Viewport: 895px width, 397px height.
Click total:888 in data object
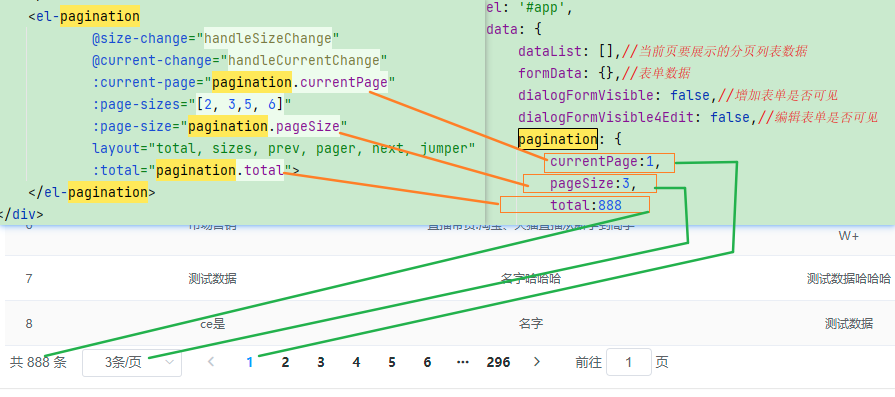pyautogui.click(x=586, y=205)
